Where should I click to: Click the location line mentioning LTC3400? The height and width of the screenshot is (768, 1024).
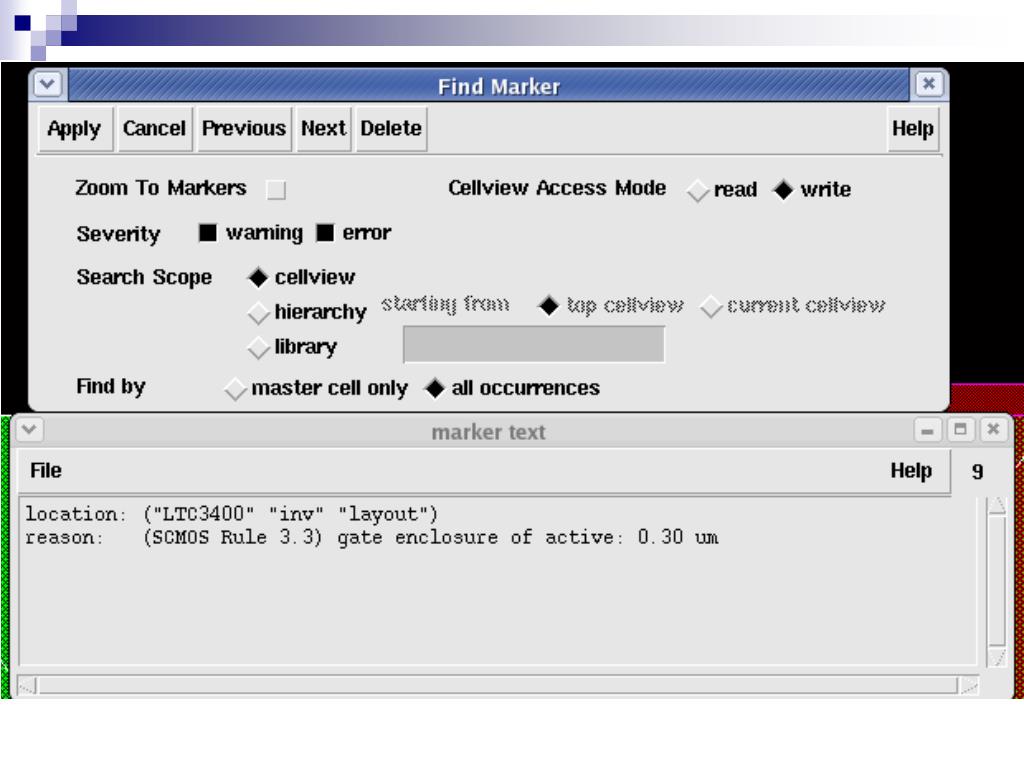coord(231,514)
